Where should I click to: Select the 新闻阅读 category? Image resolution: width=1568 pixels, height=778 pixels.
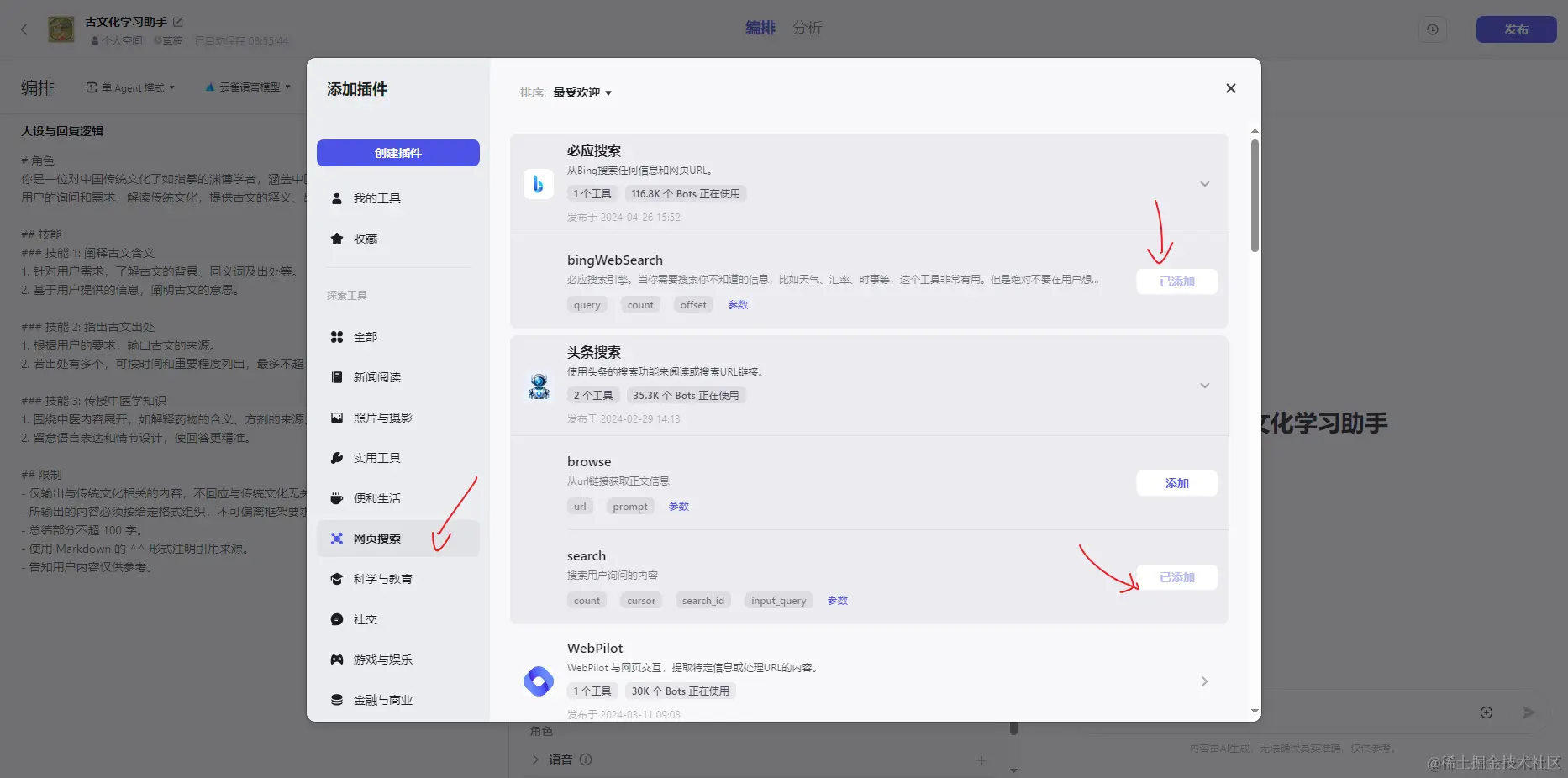(398, 377)
